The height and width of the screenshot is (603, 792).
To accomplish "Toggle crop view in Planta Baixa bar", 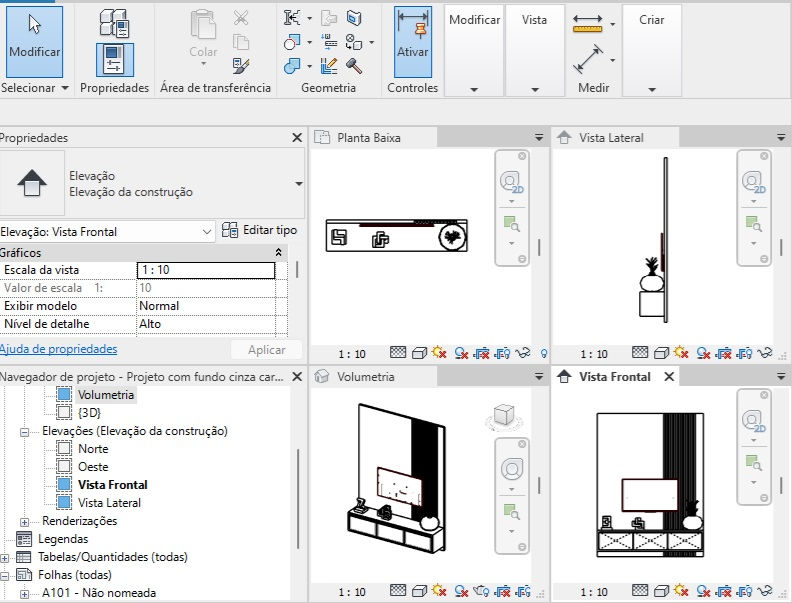I will click(482, 353).
